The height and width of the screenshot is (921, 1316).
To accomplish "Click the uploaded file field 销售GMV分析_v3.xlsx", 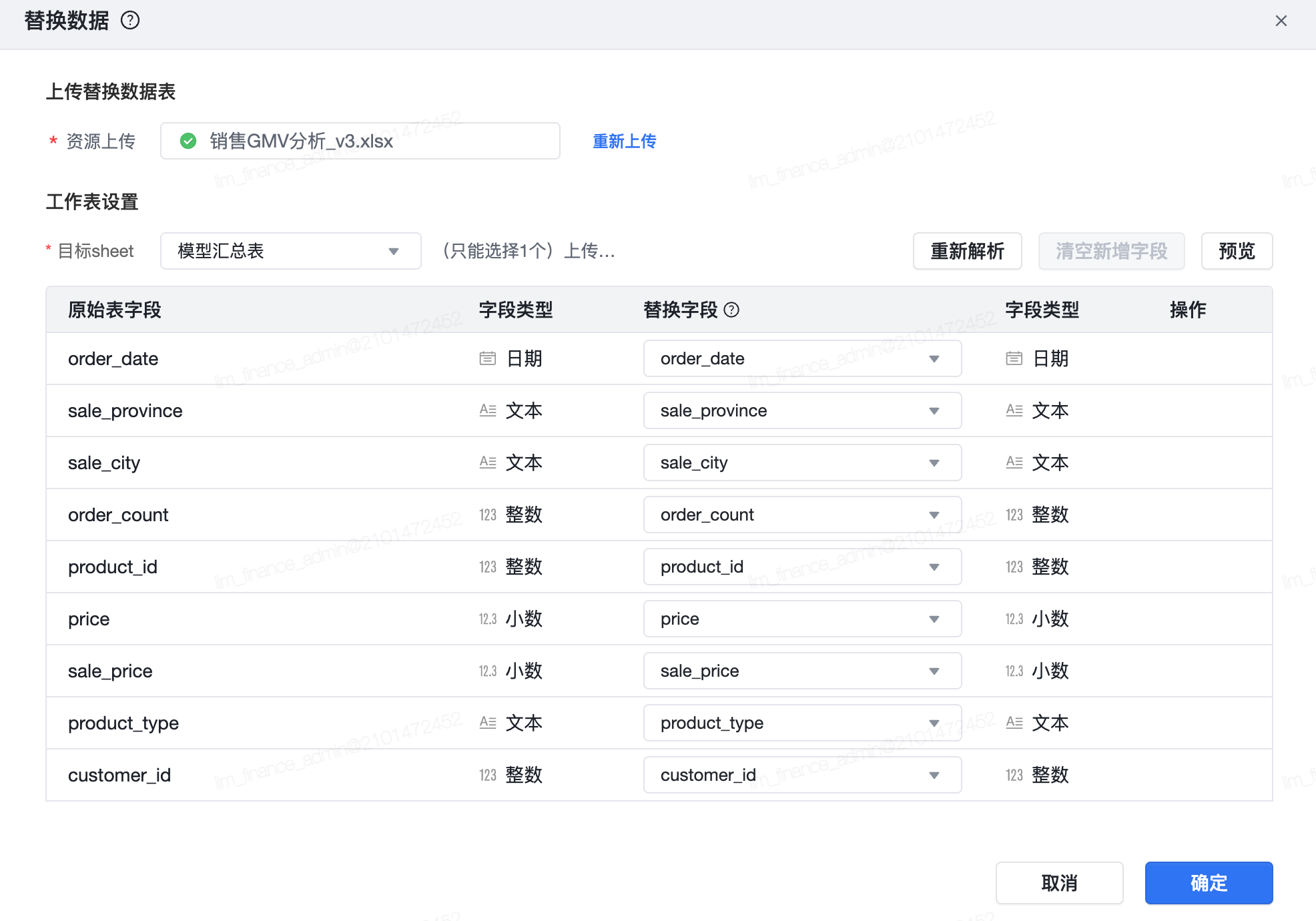I will tap(360, 141).
